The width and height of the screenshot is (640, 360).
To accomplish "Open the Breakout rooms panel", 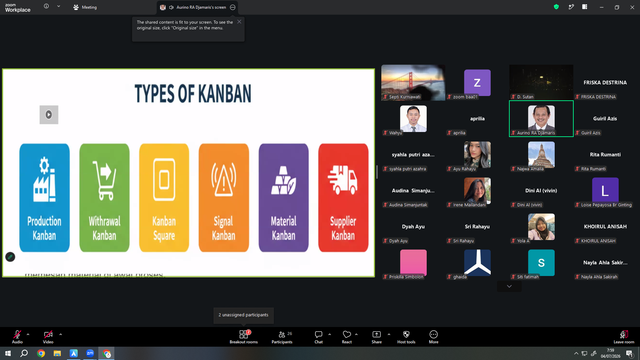I will pyautogui.click(x=243, y=337).
